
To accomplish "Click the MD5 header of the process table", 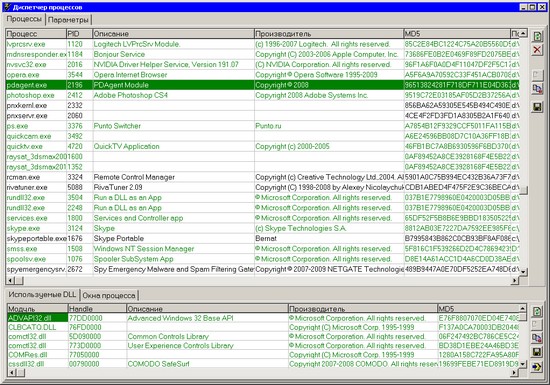I will tap(457, 34).
